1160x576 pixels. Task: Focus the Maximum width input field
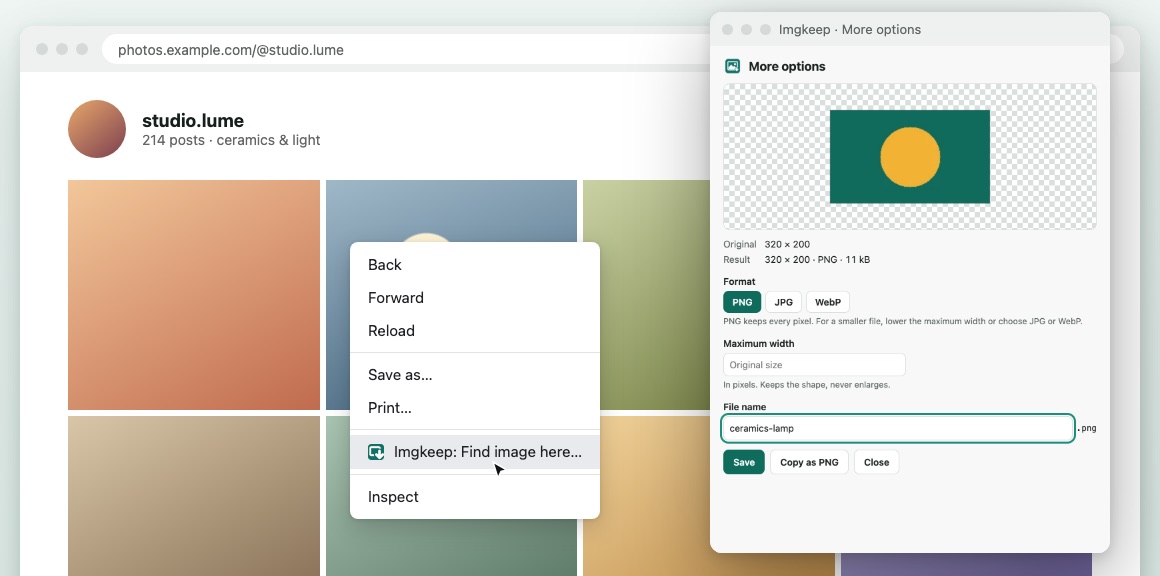click(x=814, y=365)
